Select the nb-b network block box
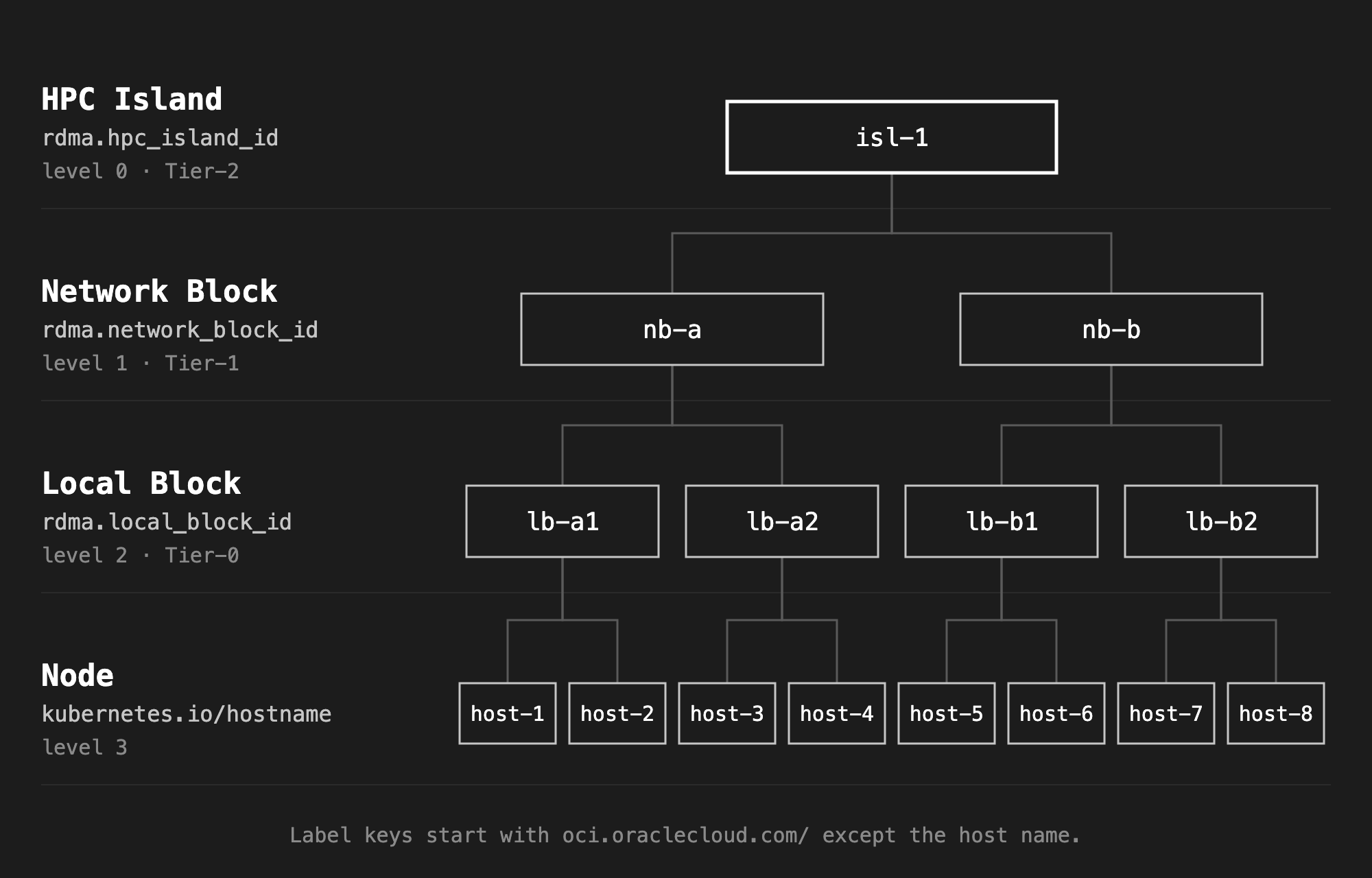 click(1111, 329)
